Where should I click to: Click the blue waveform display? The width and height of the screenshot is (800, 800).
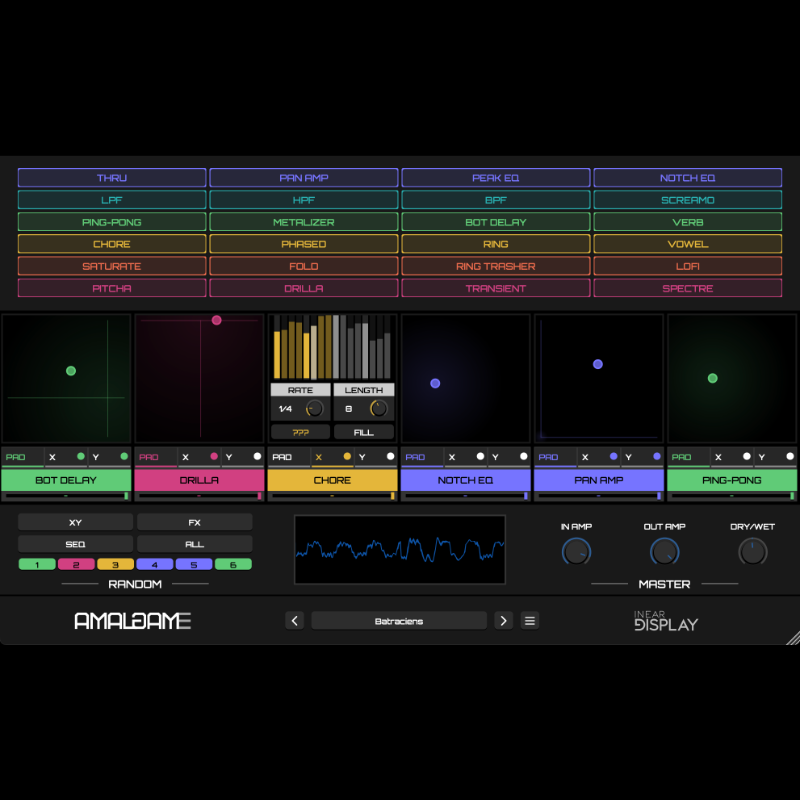click(x=400, y=549)
